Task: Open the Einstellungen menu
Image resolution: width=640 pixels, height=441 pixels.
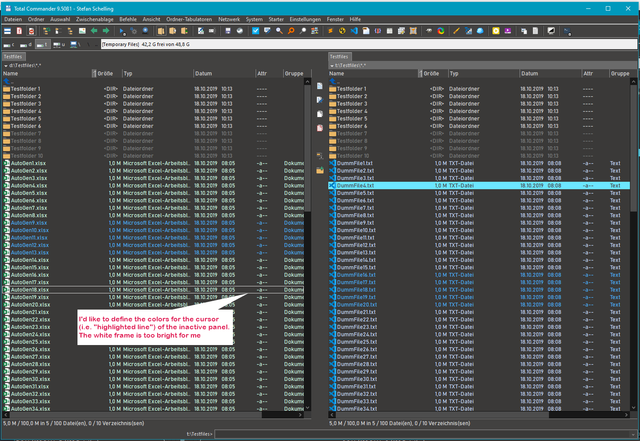Action: [x=305, y=19]
